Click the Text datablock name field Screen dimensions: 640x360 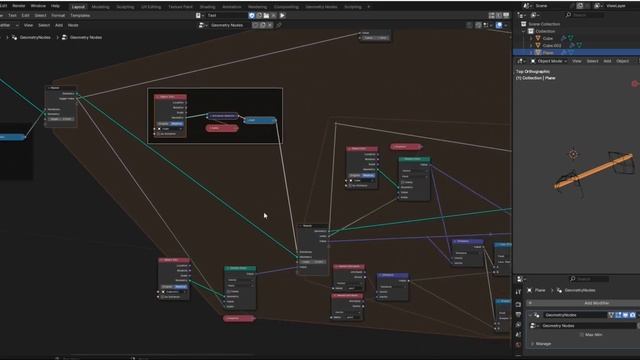227,16
